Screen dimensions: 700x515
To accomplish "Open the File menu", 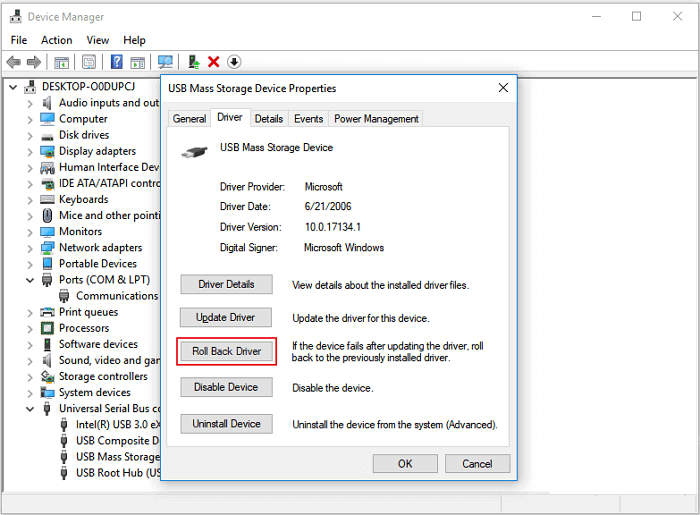I will pyautogui.click(x=19, y=40).
